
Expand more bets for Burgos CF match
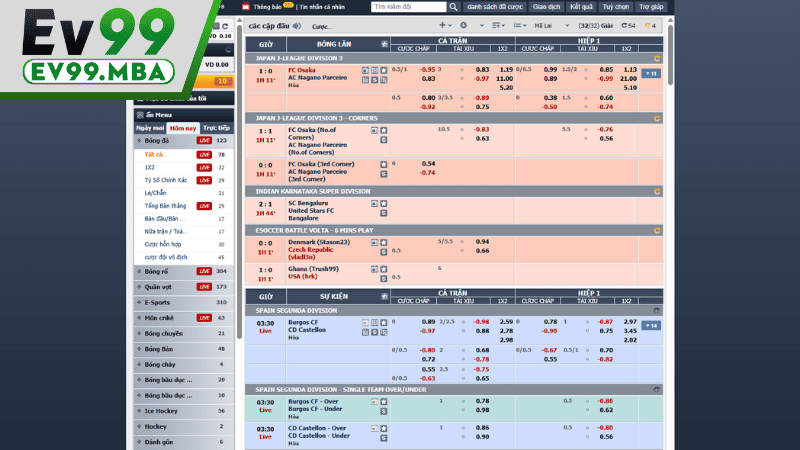tap(652, 325)
